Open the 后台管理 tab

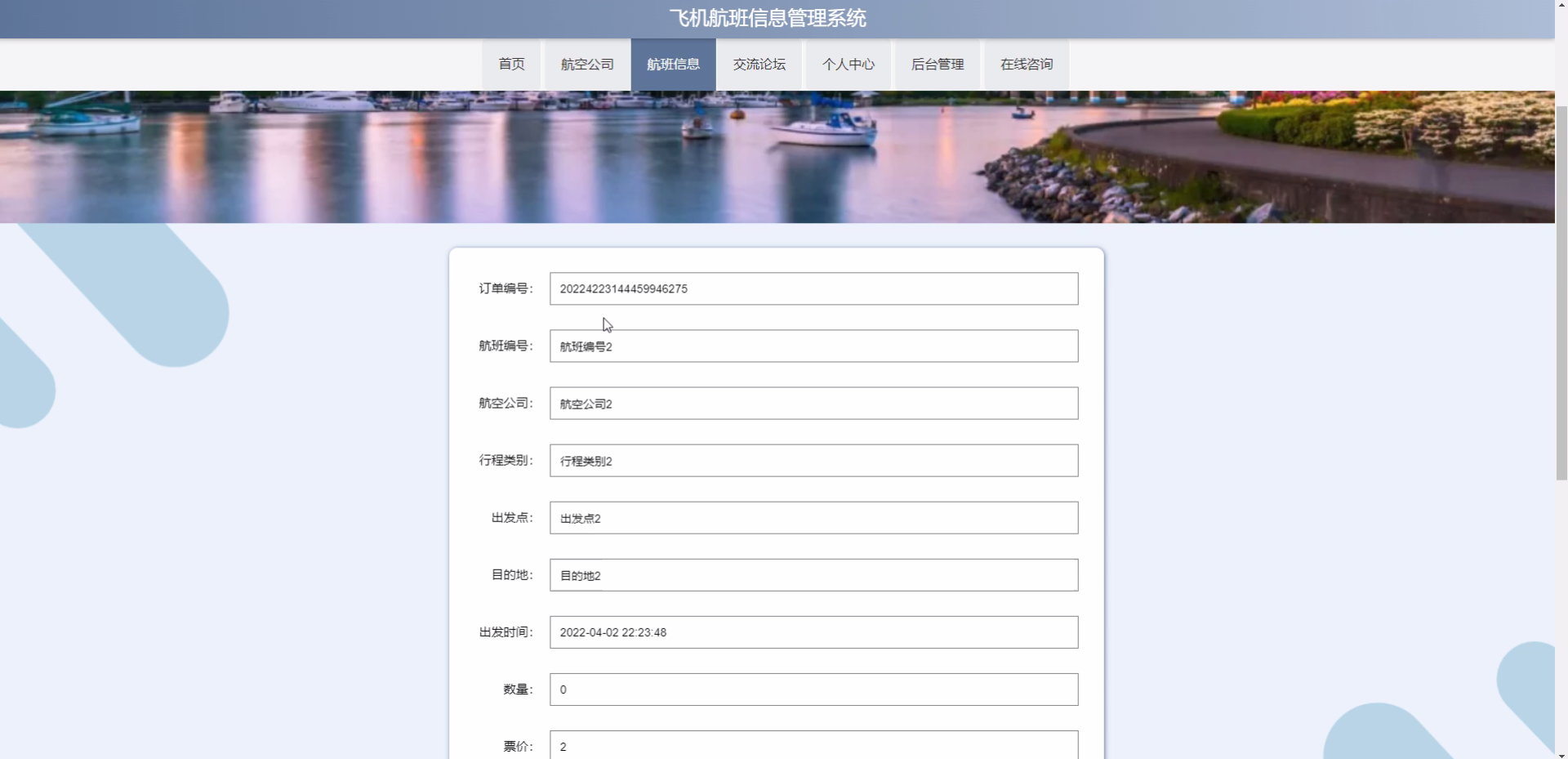coord(938,65)
